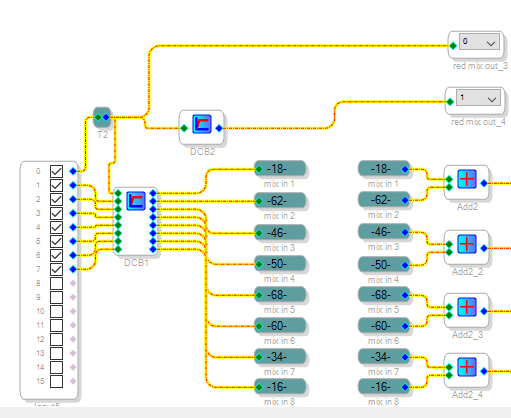The height and width of the screenshot is (418, 511).
Task: Enable input channel 12 checkbox
Action: pos(56,339)
